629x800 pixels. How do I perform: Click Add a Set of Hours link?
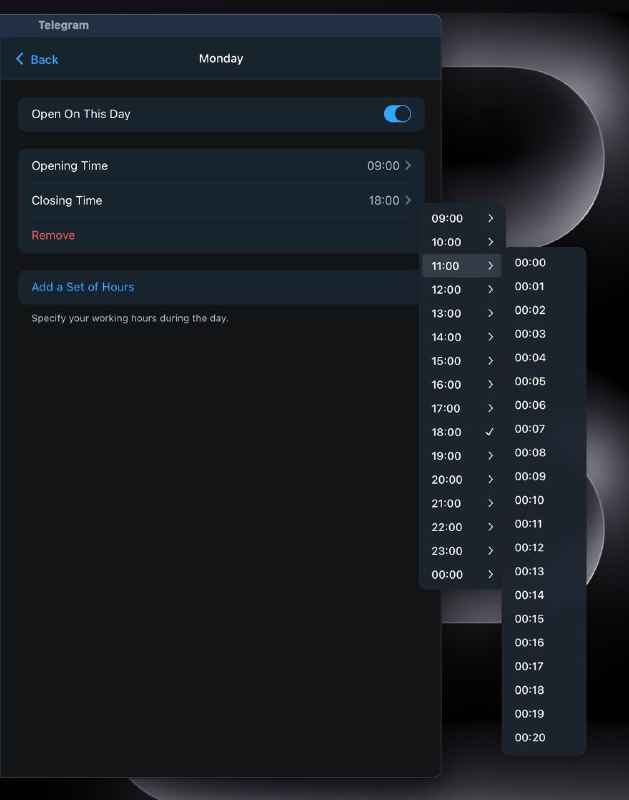pyautogui.click(x=83, y=287)
